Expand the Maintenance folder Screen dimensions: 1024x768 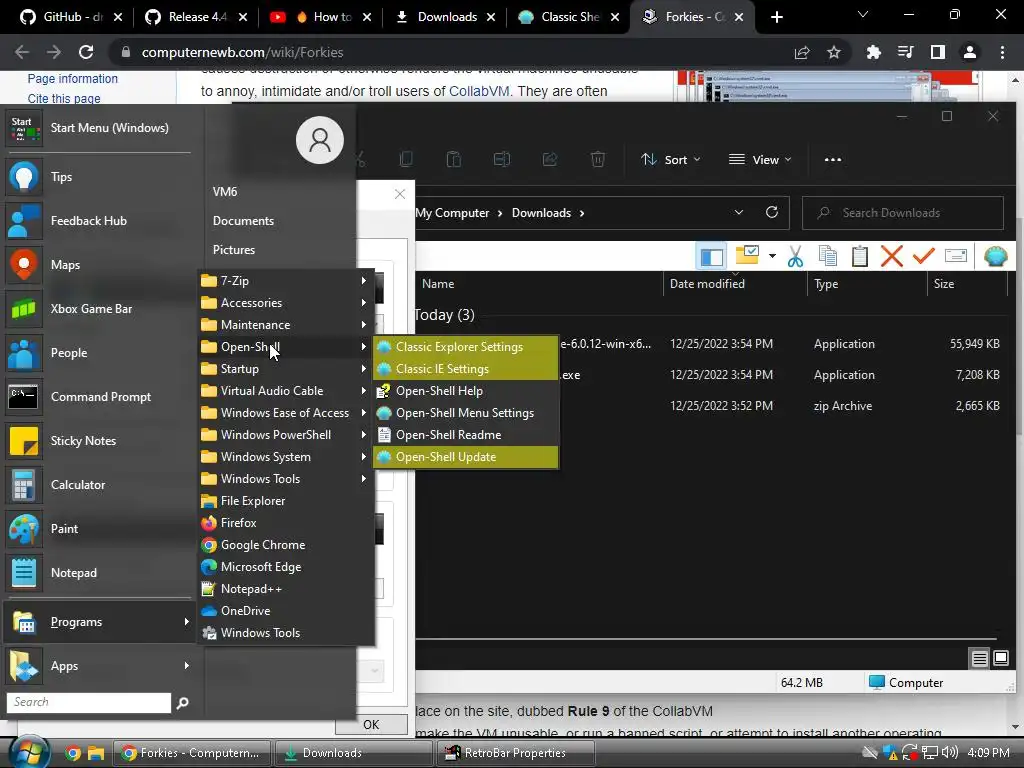click(287, 325)
